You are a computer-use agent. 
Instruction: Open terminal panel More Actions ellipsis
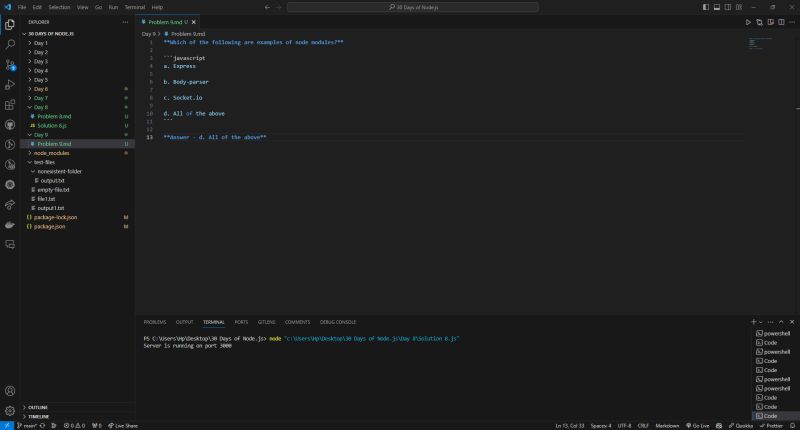pos(770,322)
